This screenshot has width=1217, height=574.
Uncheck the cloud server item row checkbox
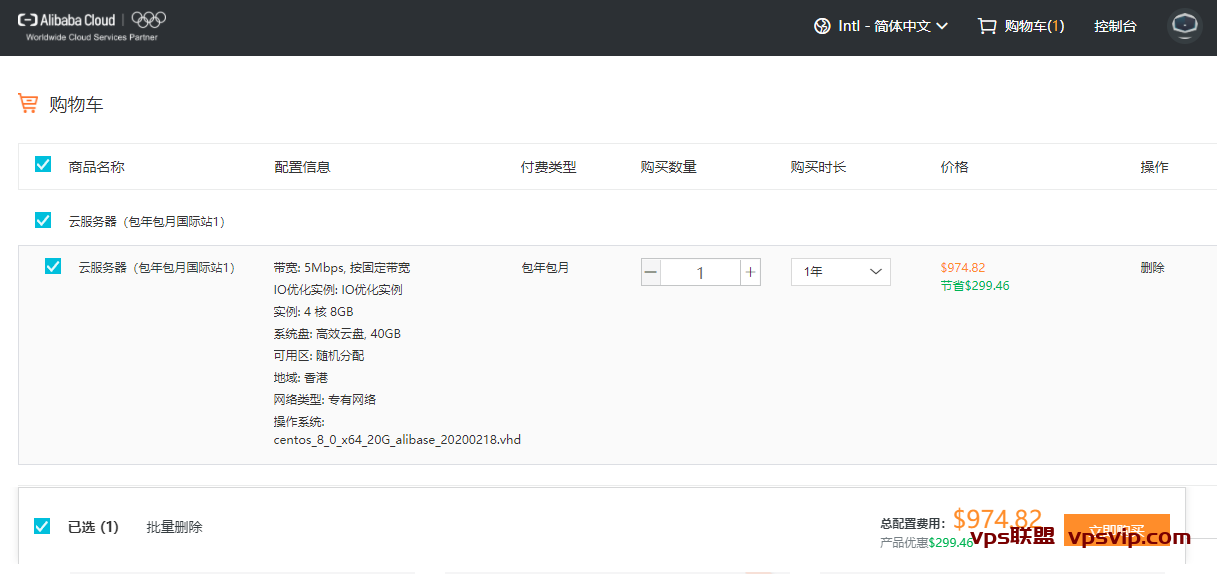53,266
